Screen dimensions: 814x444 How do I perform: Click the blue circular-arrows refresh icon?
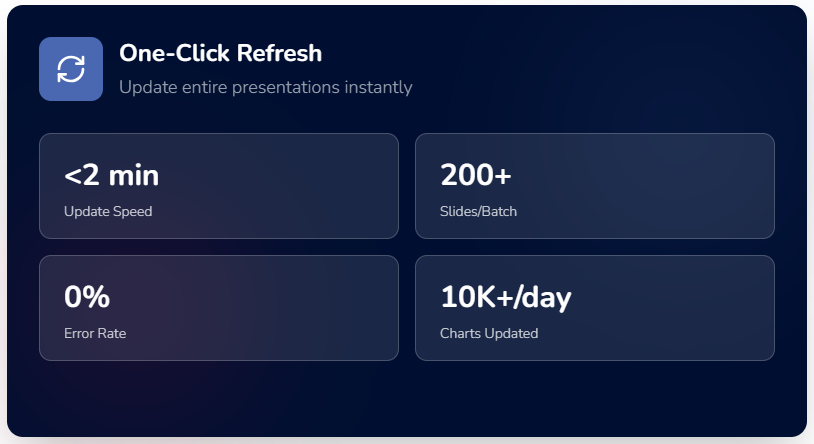[71, 69]
